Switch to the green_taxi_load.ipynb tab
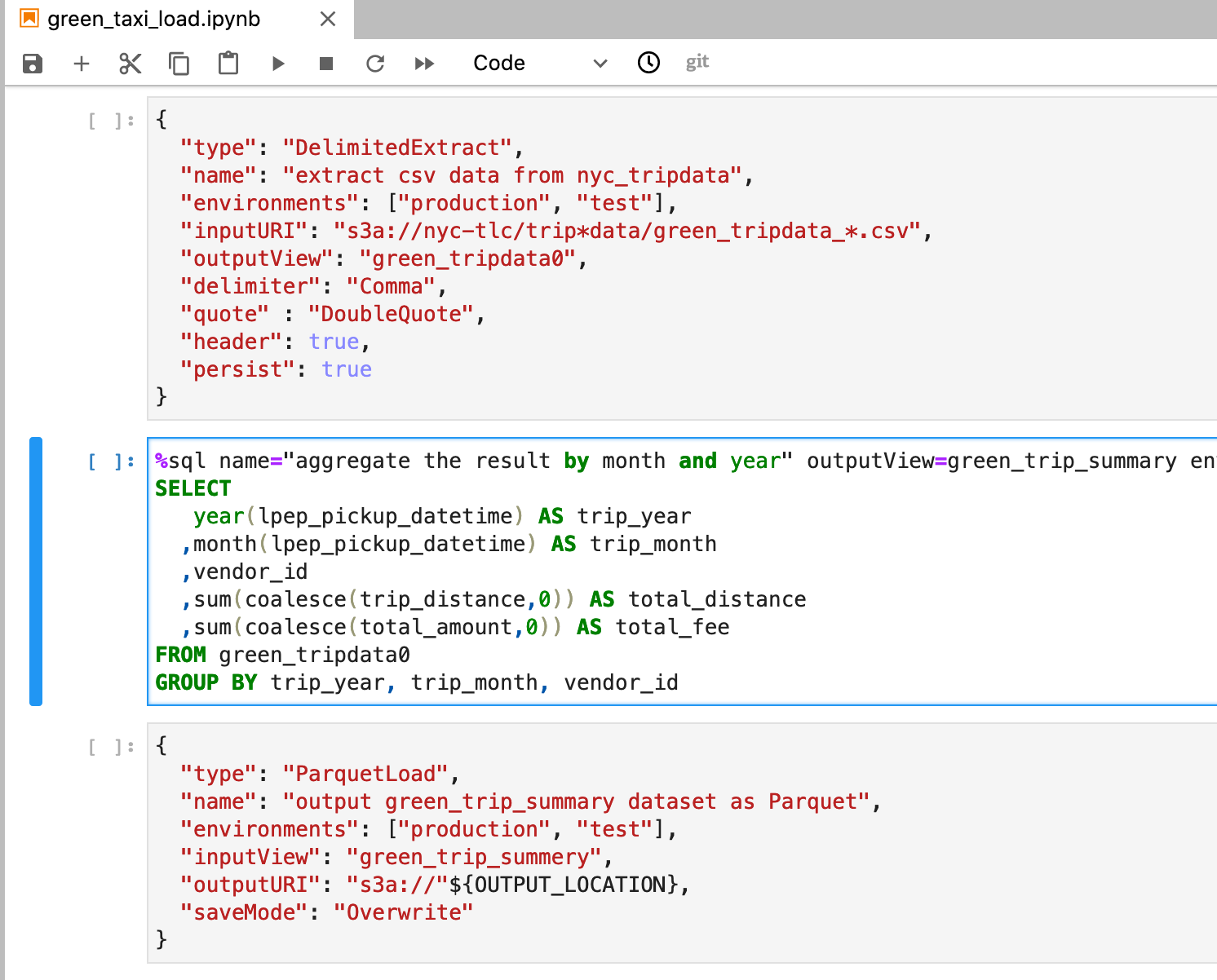Screen dimensions: 1217x980 (179, 19)
